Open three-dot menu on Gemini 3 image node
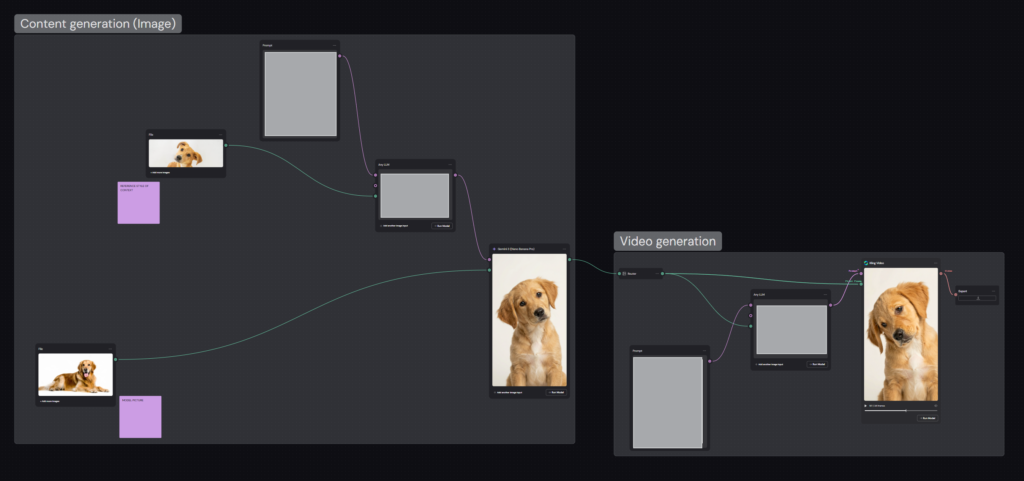Viewport: 1024px width, 481px height. (563, 248)
